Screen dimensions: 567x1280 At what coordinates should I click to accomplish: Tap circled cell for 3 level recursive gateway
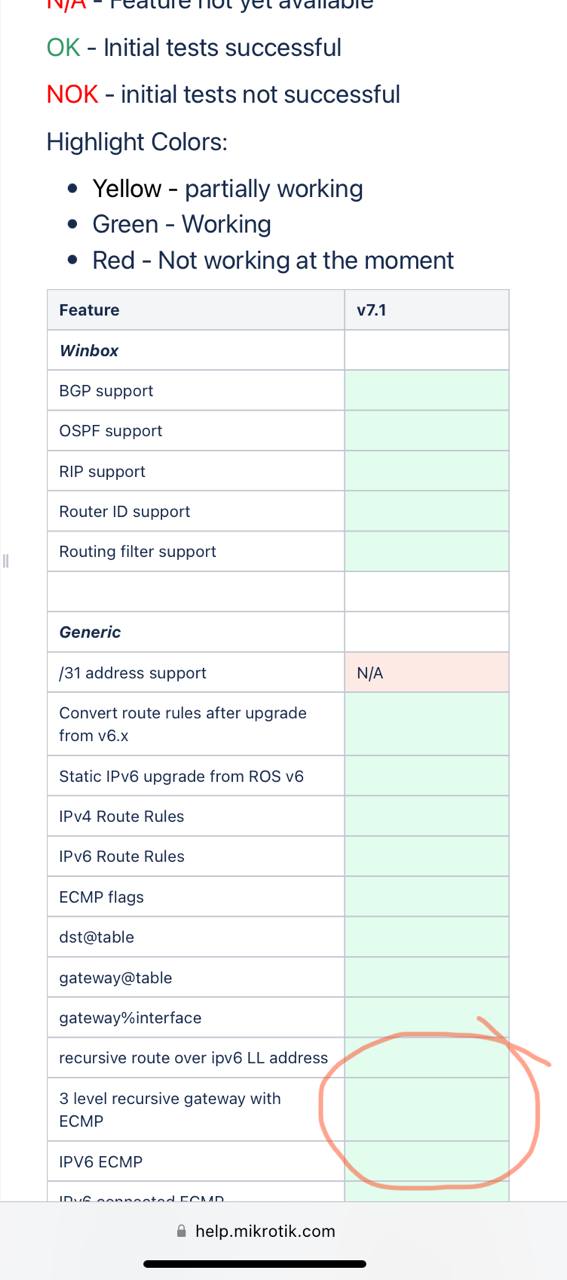427,1109
